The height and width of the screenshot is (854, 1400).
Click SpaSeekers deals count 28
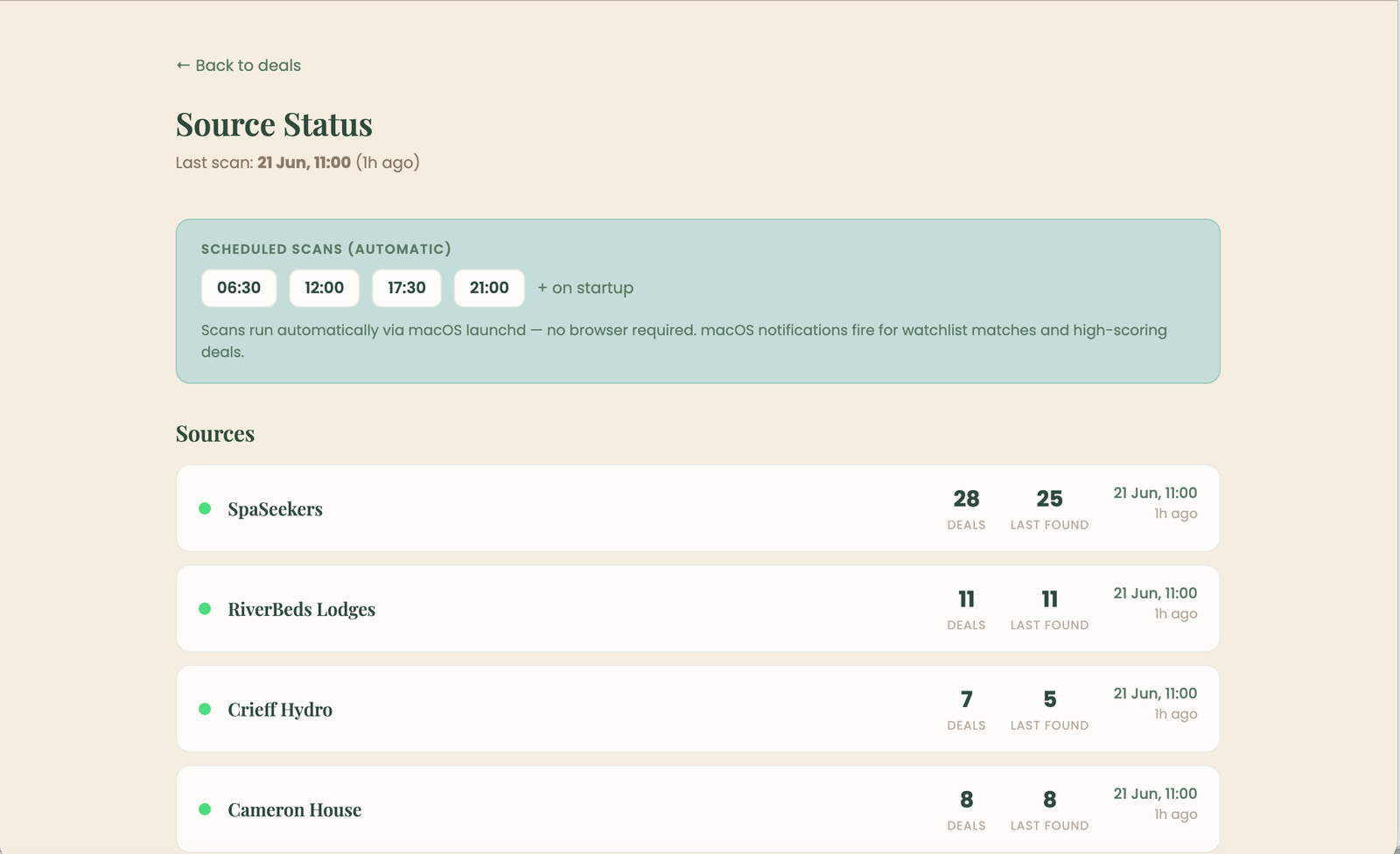966,499
